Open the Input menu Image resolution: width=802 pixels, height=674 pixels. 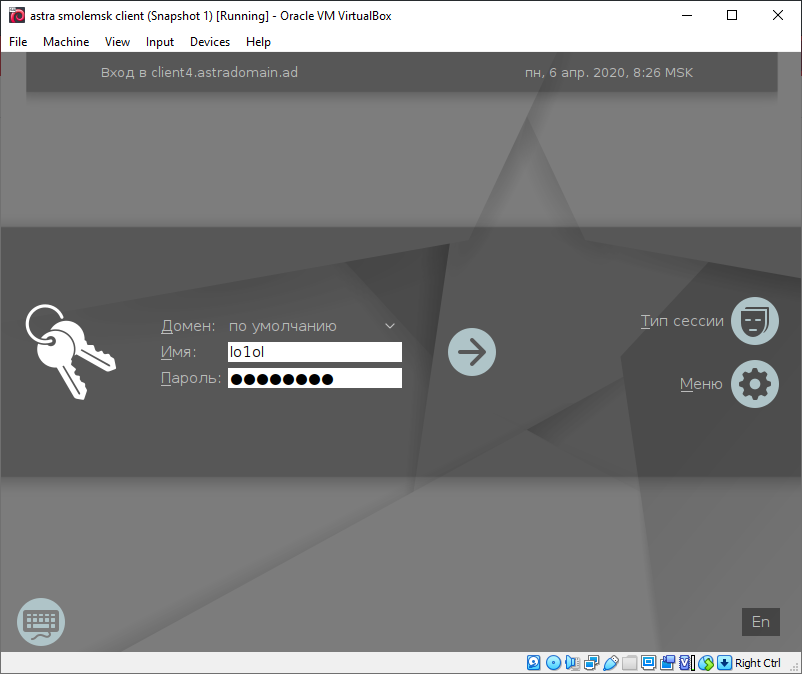(x=160, y=42)
